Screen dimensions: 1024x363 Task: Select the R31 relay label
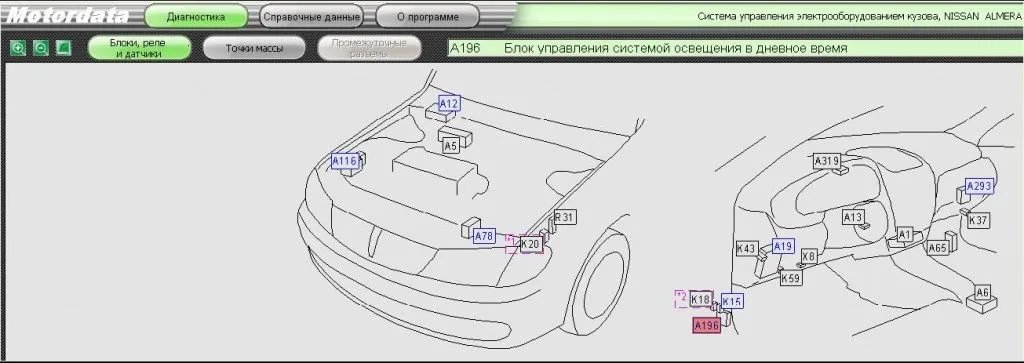click(566, 217)
